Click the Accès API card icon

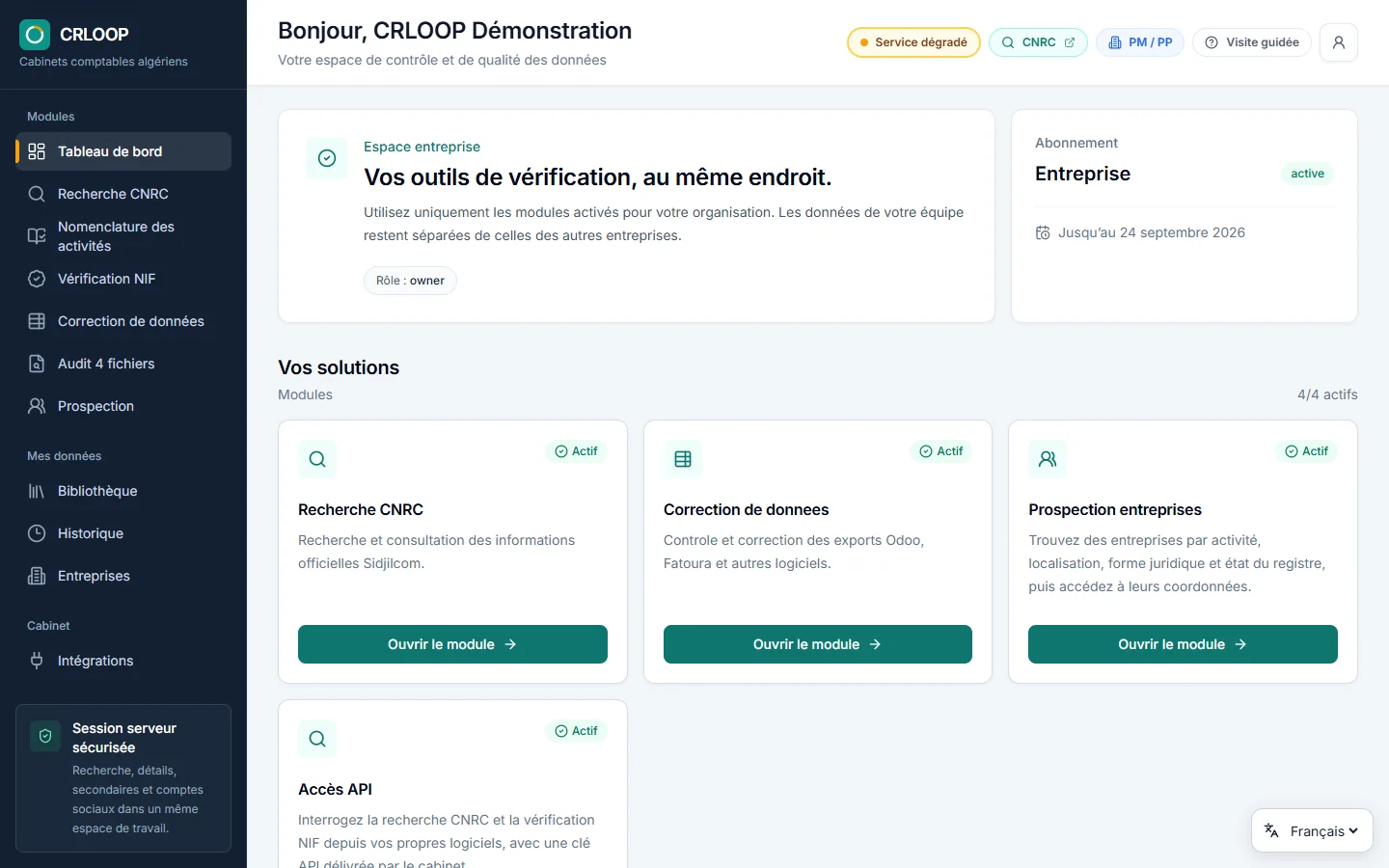coord(317,739)
